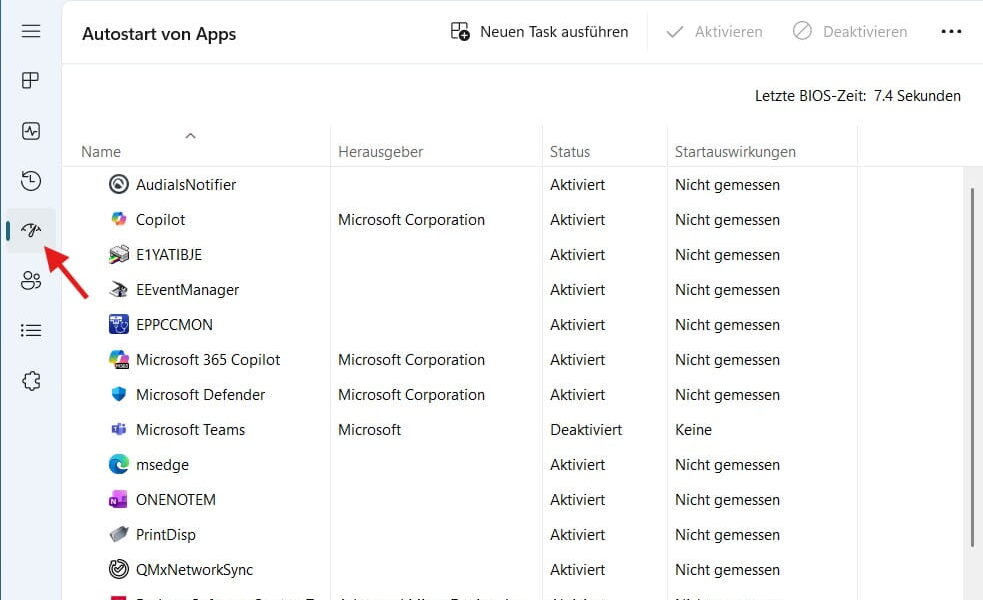
Task: Click the Microsoft Teams icon
Action: pos(118,429)
